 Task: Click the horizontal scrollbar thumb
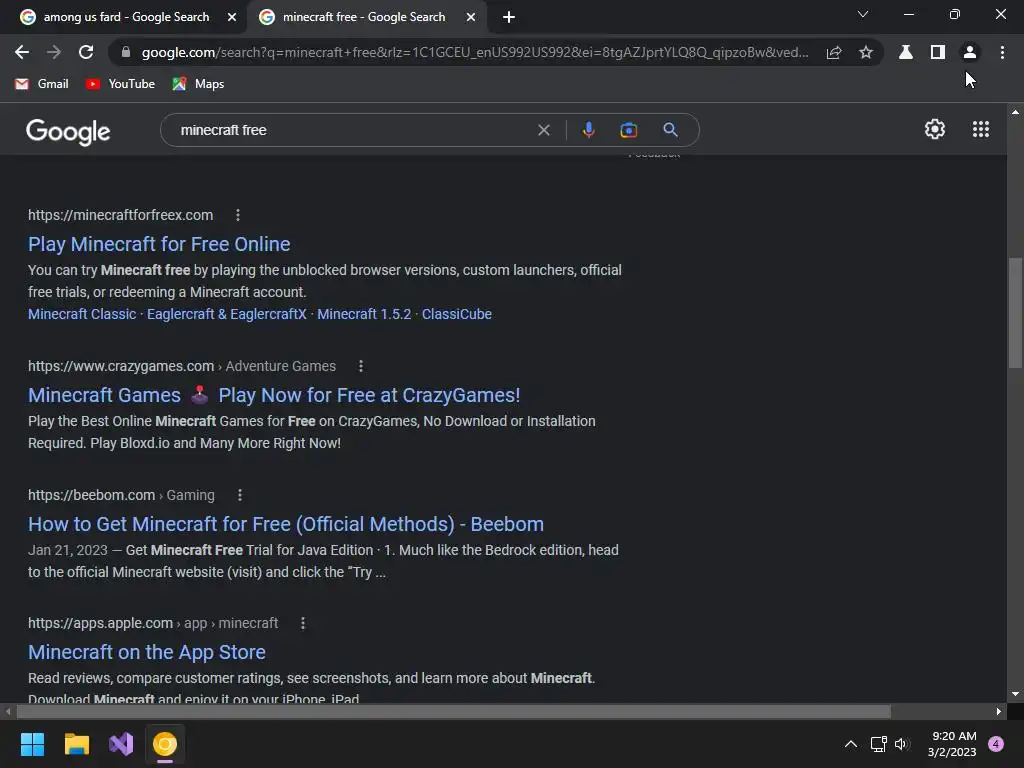[454, 711]
